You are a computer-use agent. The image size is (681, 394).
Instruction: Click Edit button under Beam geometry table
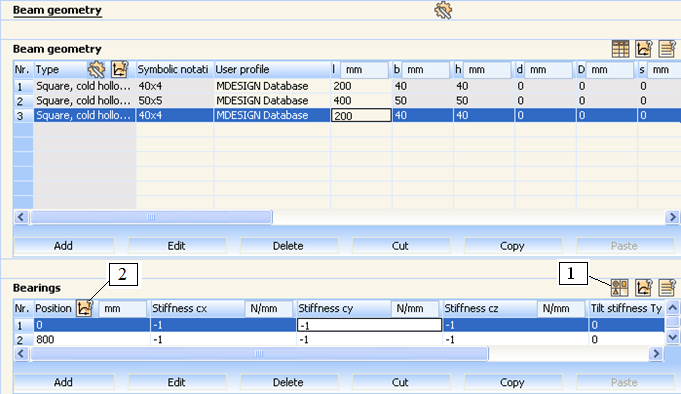(177, 246)
